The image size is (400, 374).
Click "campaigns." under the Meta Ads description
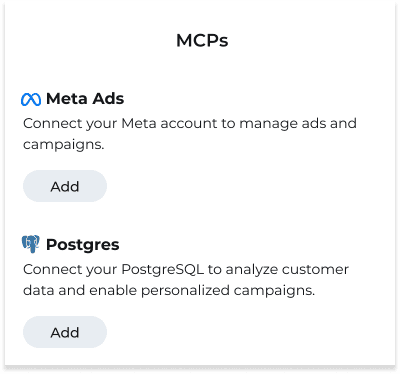click(63, 145)
